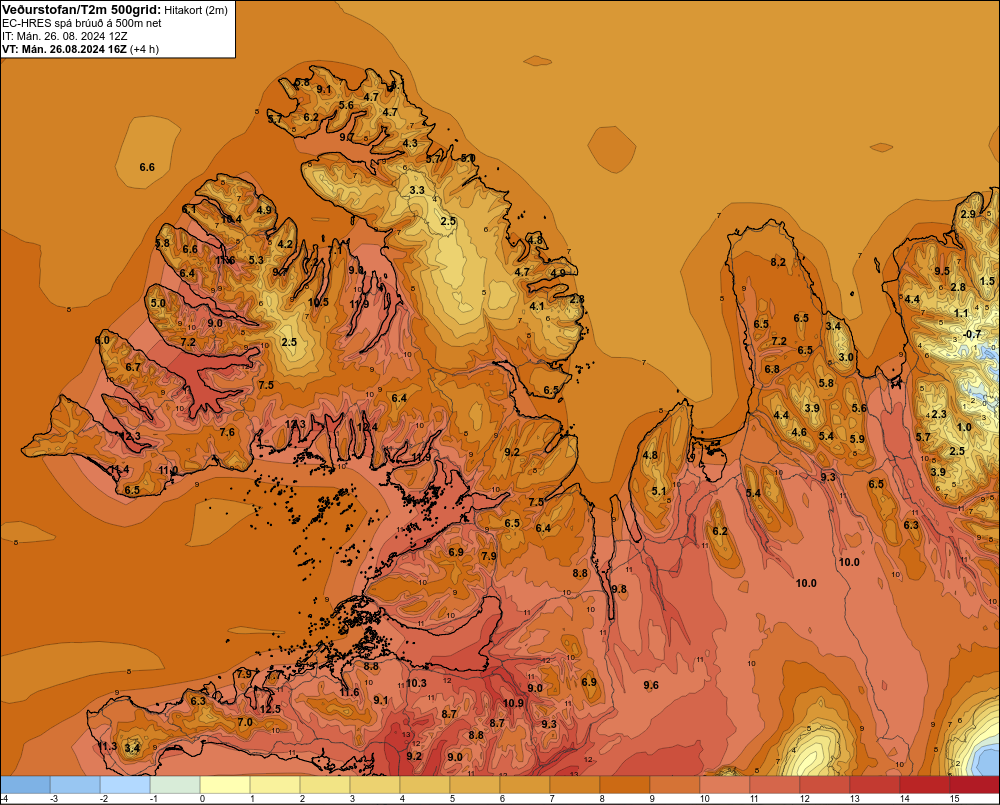The width and height of the screenshot is (1000, 805).
Task: Click the 4.1 temperature label
Action: 537,306
